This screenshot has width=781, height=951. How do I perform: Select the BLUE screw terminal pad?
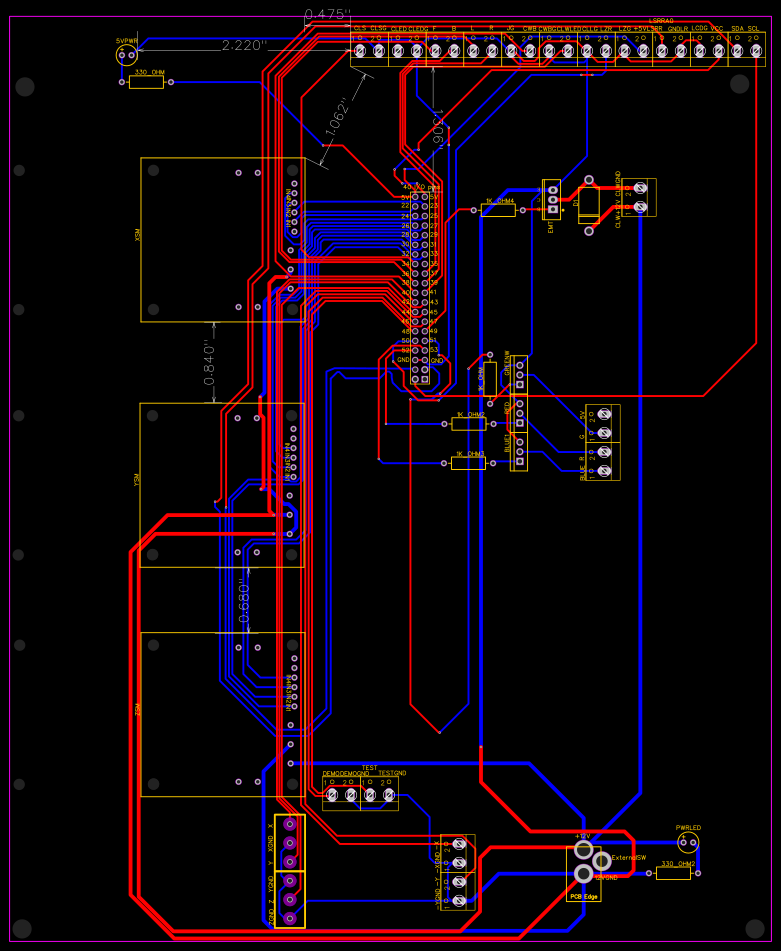[x=604, y=471]
